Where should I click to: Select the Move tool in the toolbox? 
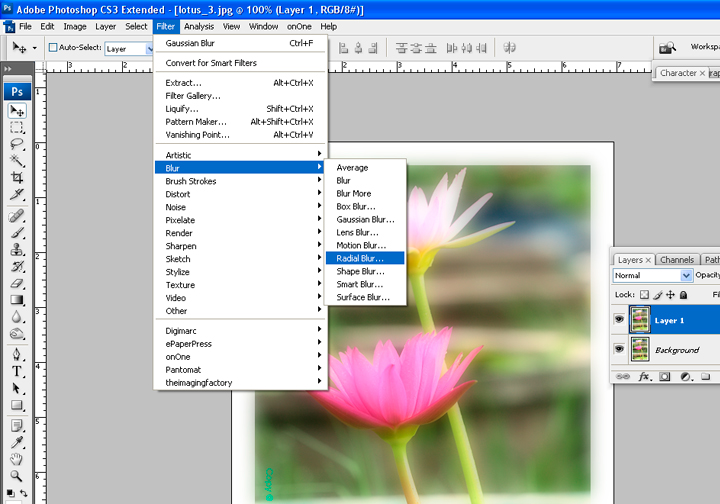click(18, 110)
